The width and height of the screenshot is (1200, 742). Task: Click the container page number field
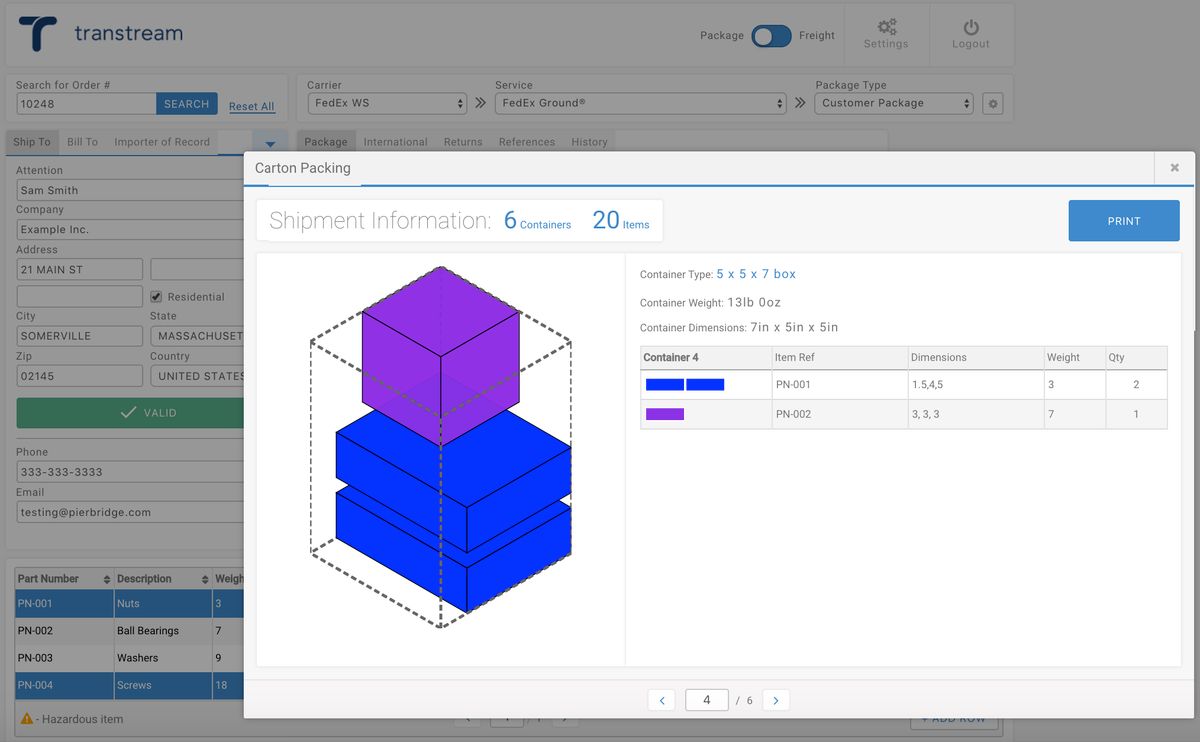tap(706, 700)
